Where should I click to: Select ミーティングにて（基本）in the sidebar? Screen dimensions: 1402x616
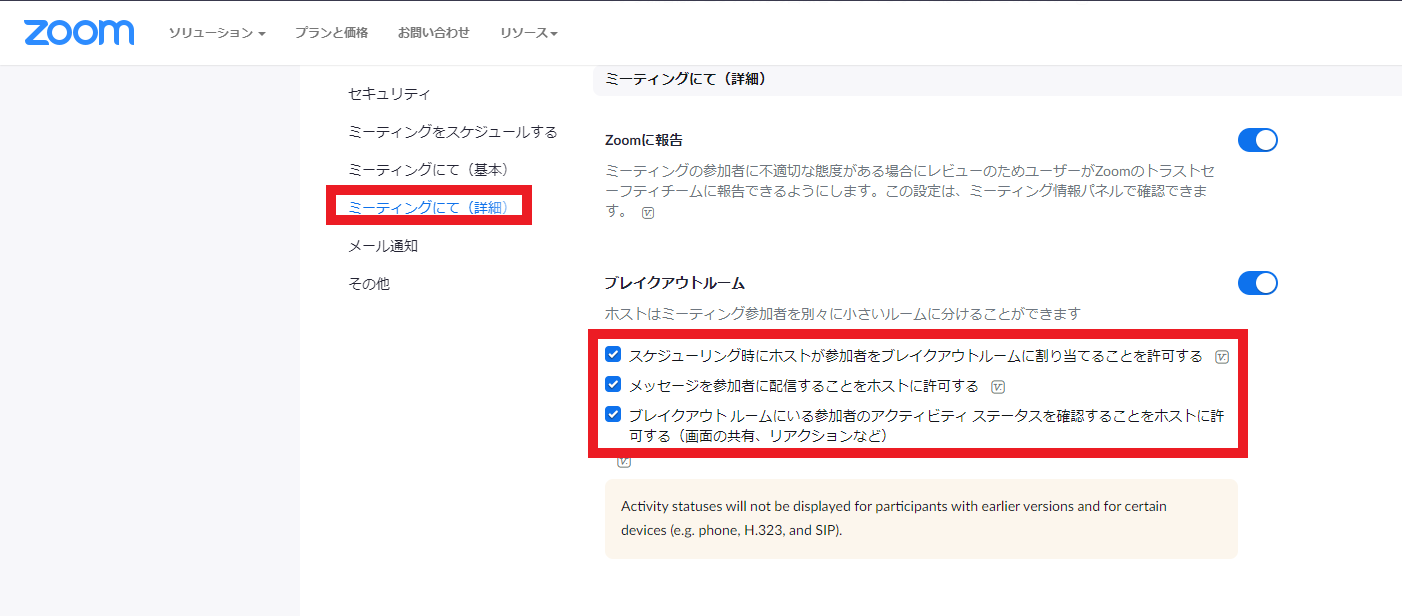pos(427,169)
